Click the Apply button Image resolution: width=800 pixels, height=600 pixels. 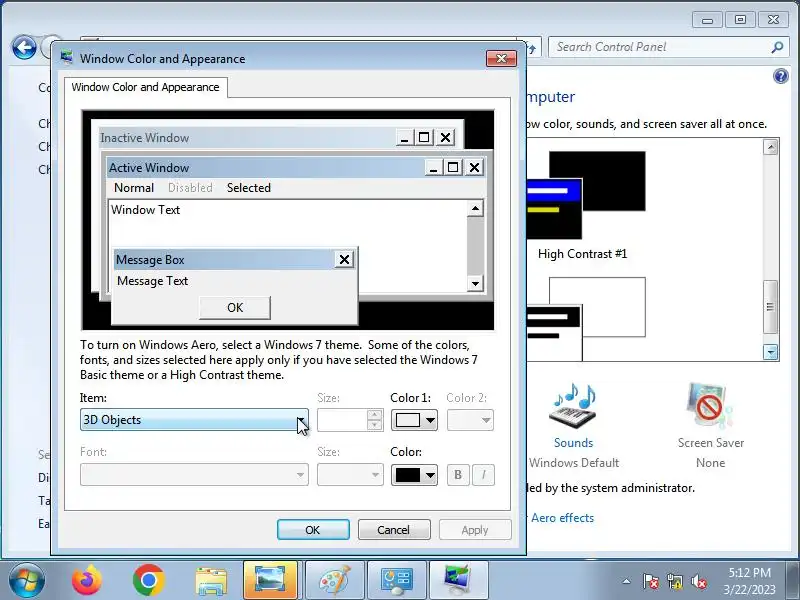[474, 530]
